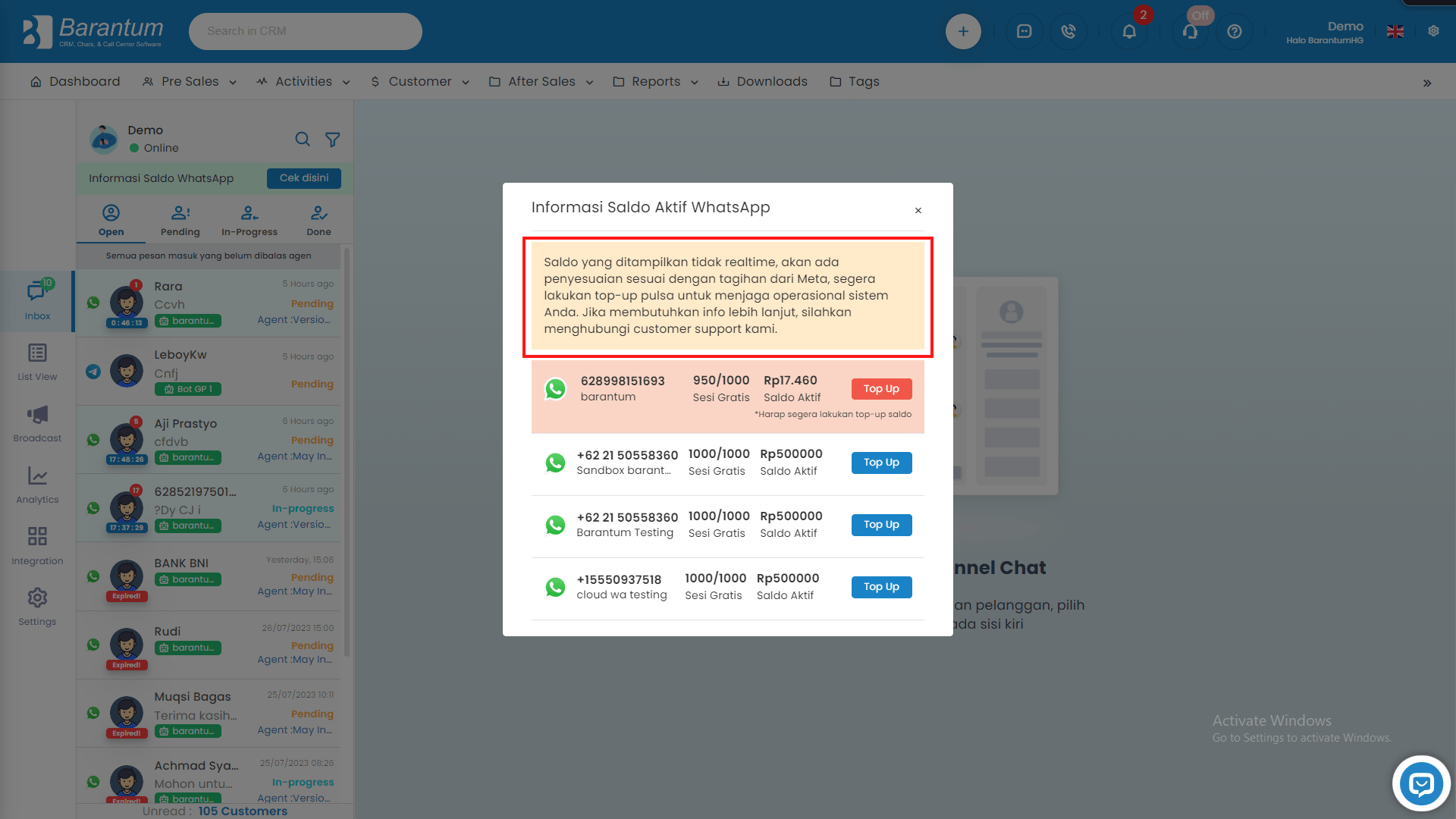Viewport: 1456px width, 819px height.
Task: Open the BANK BNI conversation
Action: 210,577
